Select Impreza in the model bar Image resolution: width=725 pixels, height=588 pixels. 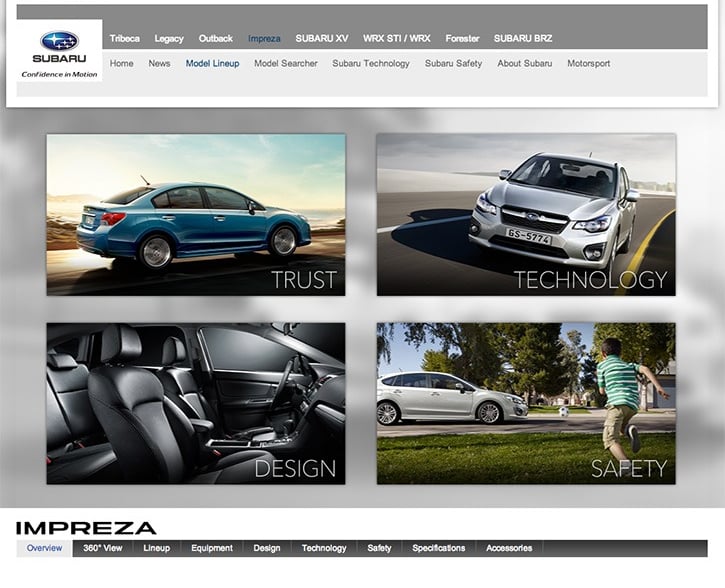264,38
